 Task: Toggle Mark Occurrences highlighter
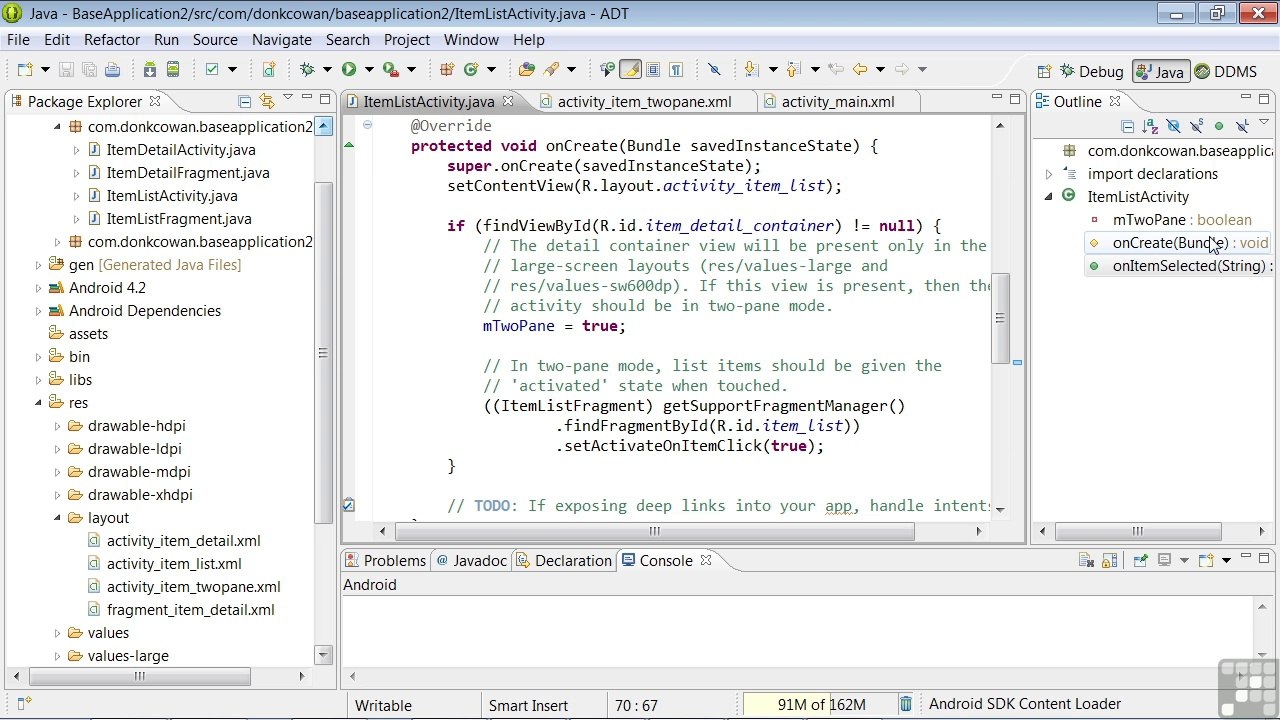click(x=630, y=69)
